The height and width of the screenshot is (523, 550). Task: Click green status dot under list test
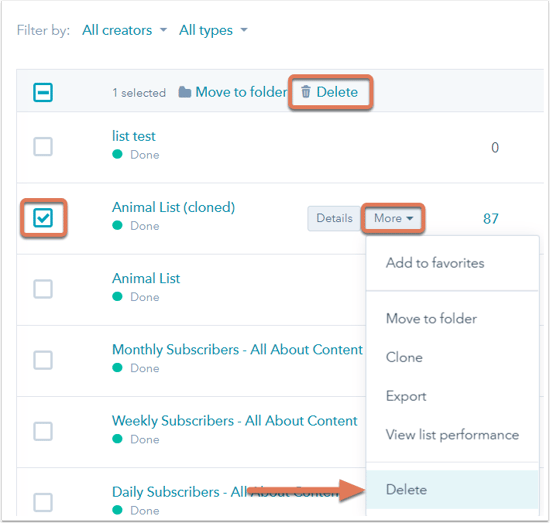117,154
